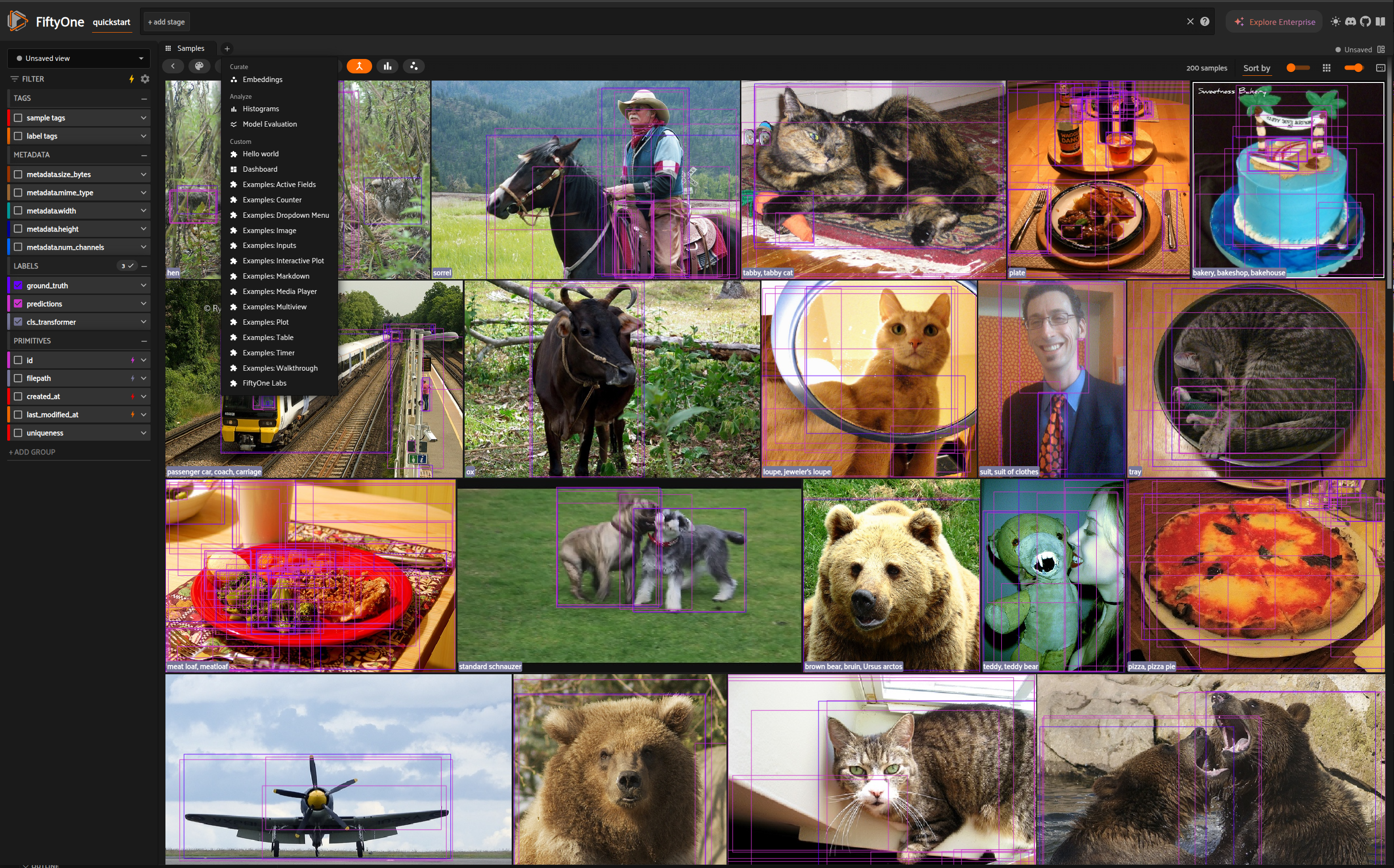
Task: Open the color scheme palette icon
Action: (x=199, y=66)
